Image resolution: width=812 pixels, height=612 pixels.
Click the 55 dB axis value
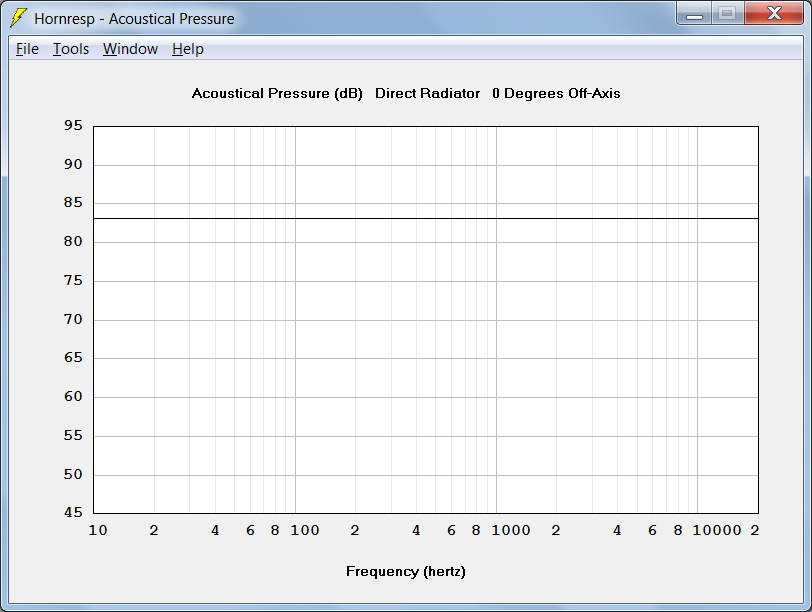click(x=73, y=435)
